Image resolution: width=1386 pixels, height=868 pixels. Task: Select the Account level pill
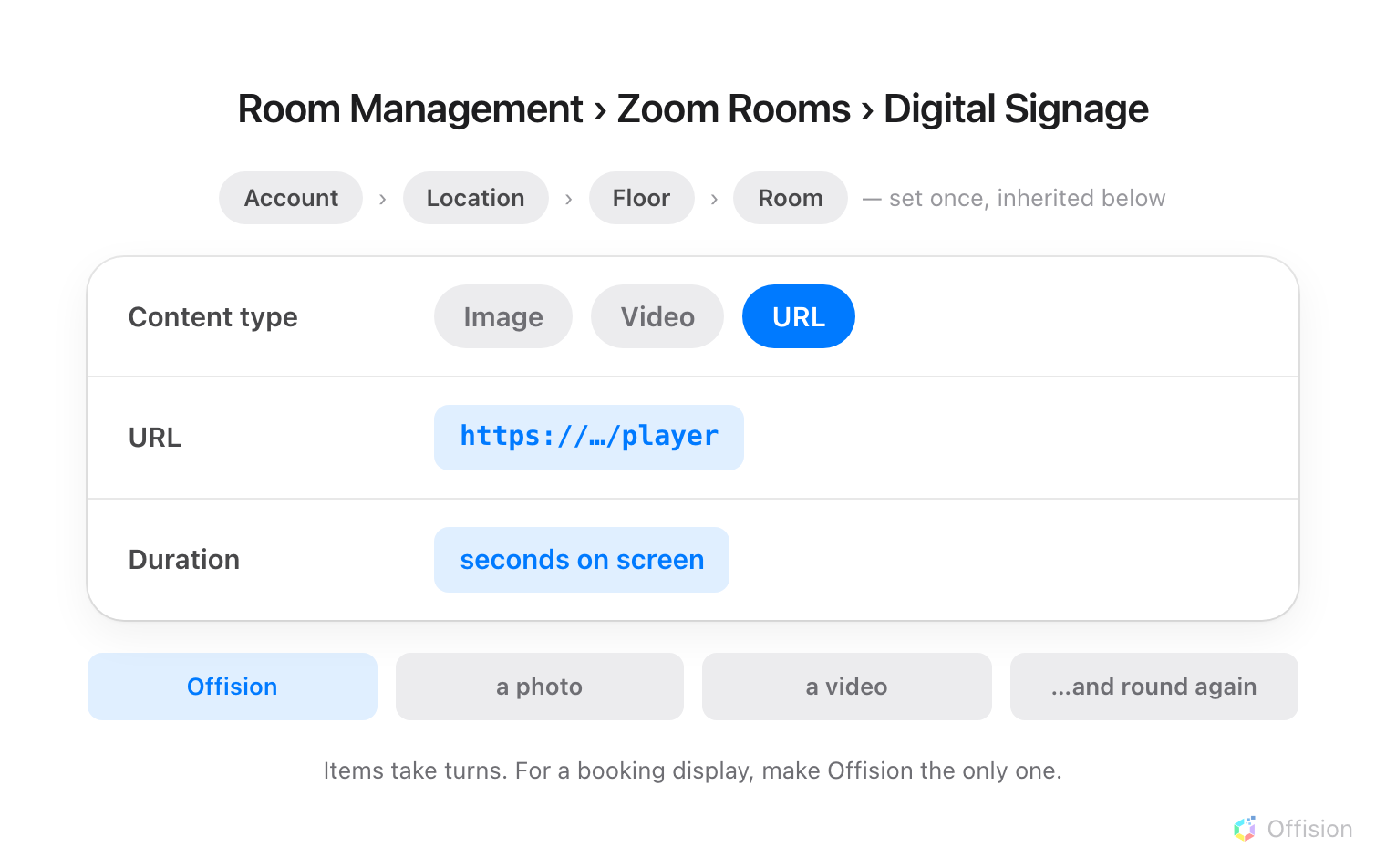(291, 198)
